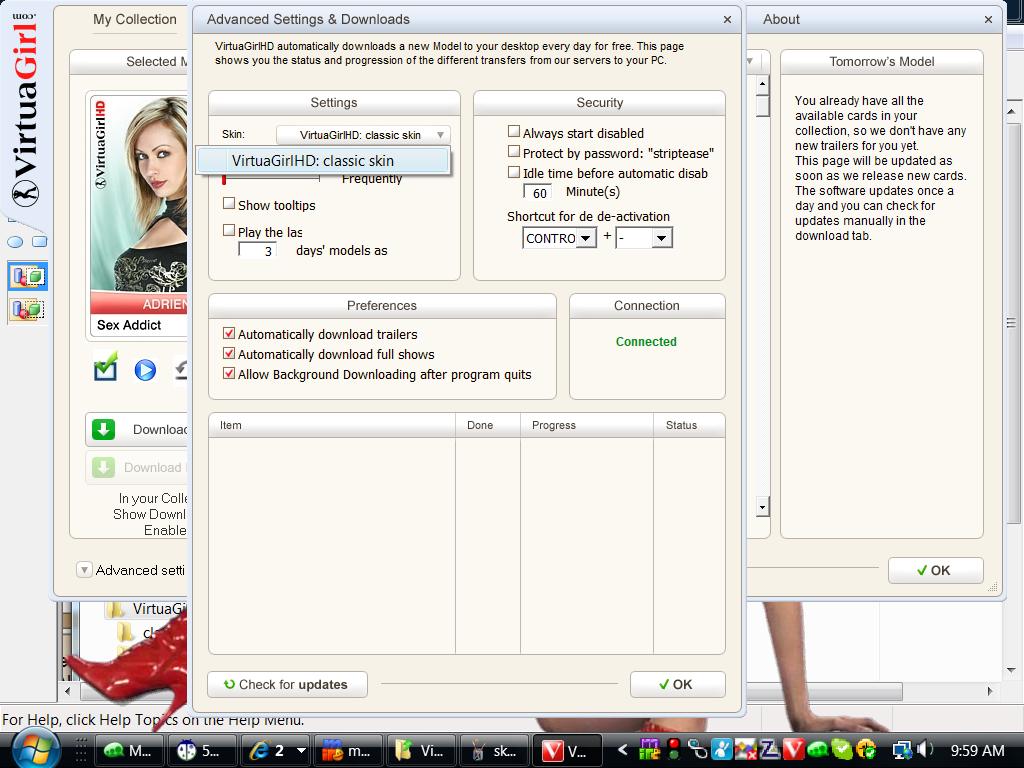Click the days field showing 3
The image size is (1024, 768).
pos(257,250)
